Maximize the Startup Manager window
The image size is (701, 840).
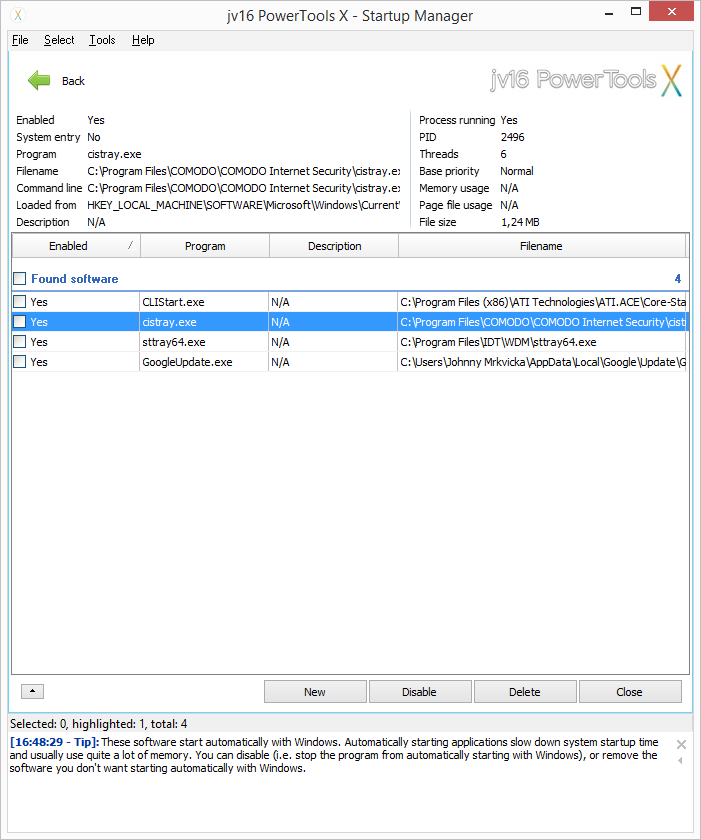636,12
